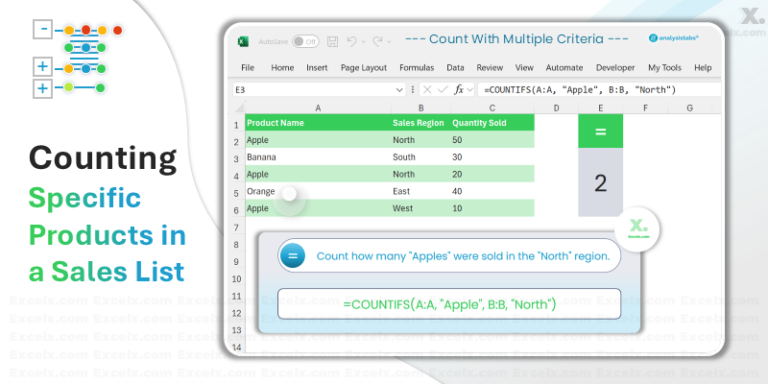768x384 pixels.
Task: Switch to the Data tab
Action: (456, 68)
